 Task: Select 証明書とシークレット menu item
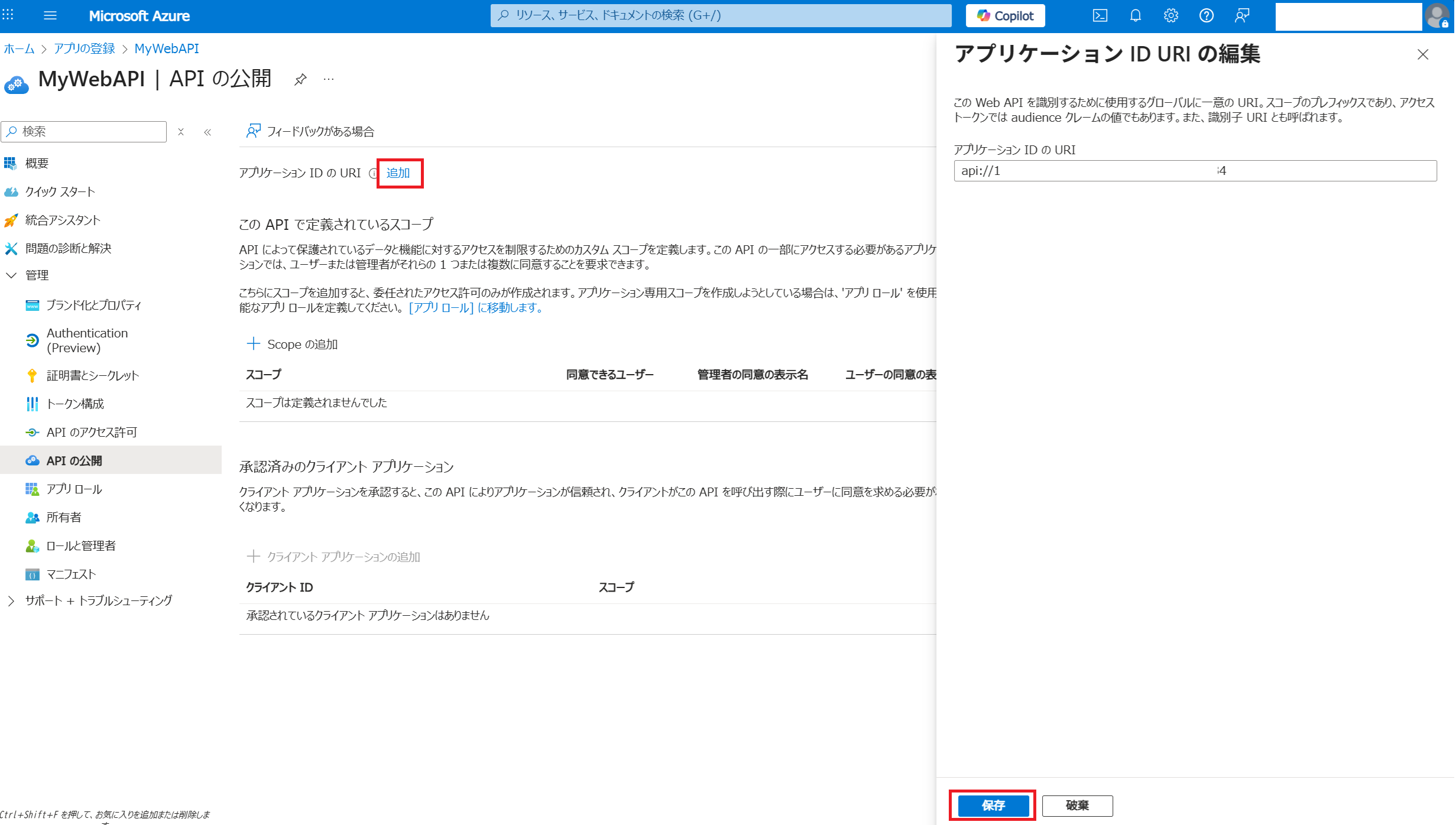click(x=93, y=375)
